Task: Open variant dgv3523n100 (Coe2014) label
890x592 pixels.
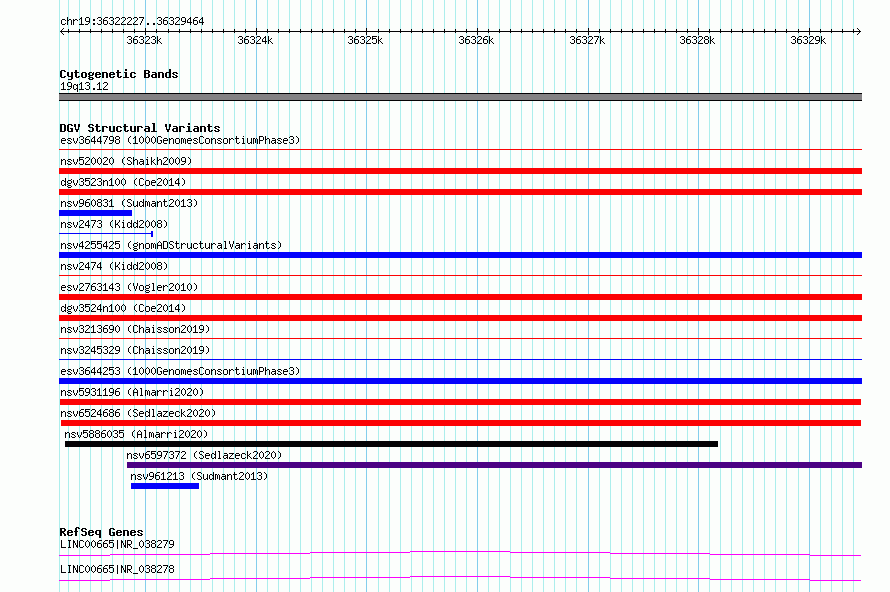Action: coord(123,182)
